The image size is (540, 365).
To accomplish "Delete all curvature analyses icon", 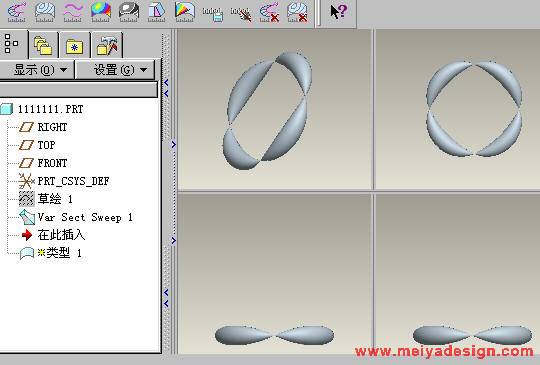I will point(269,12).
